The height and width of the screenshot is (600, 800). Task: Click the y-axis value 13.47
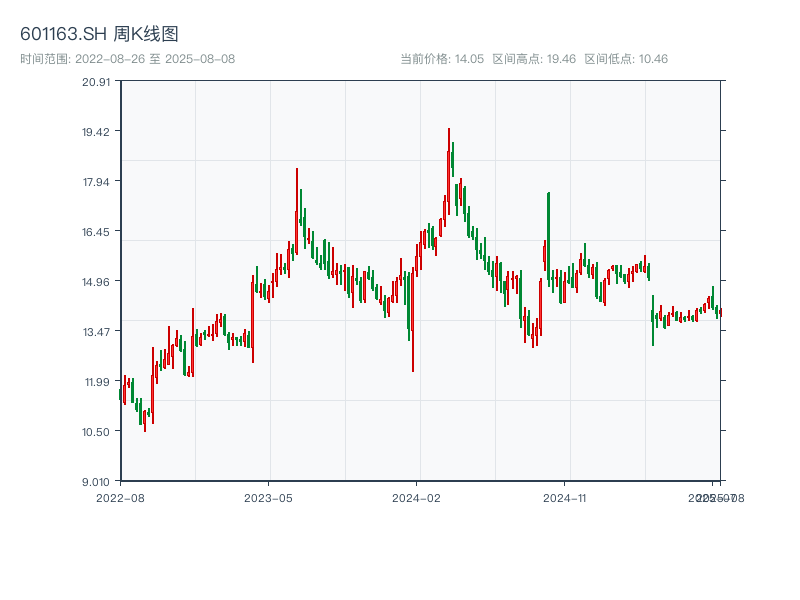pyautogui.click(x=96, y=332)
